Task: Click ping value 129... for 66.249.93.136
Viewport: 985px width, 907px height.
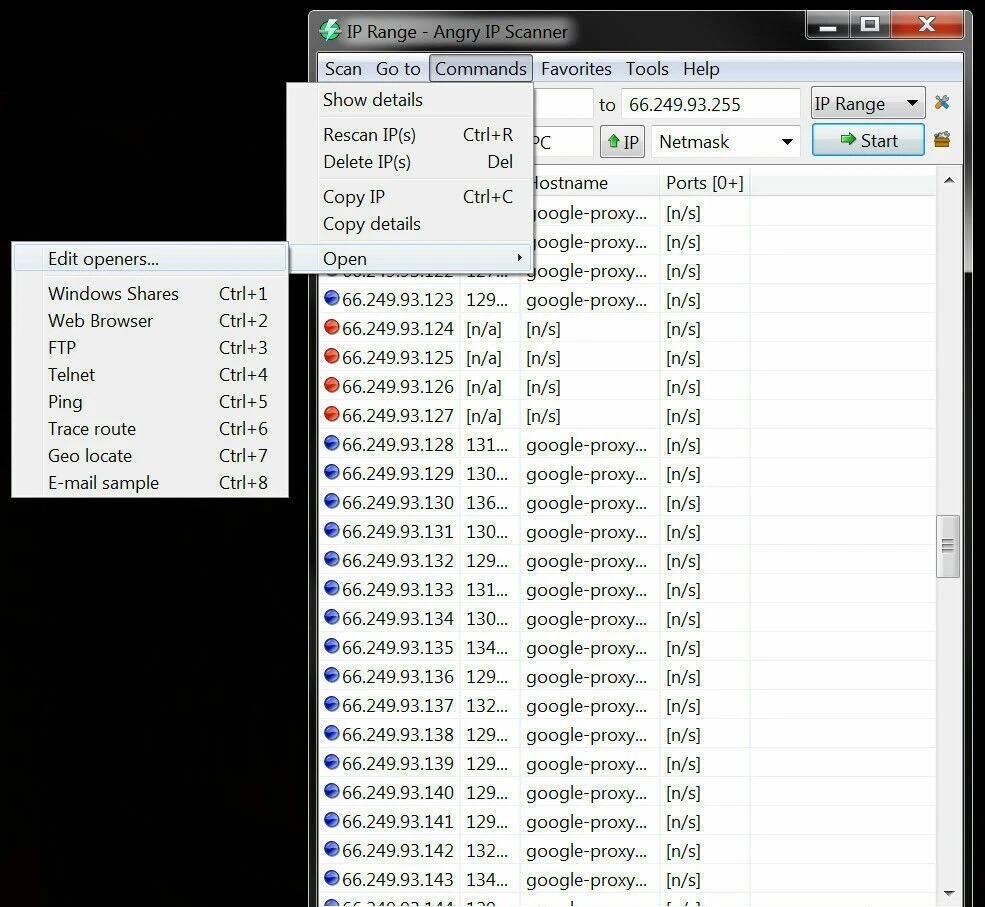Action: 487,676
